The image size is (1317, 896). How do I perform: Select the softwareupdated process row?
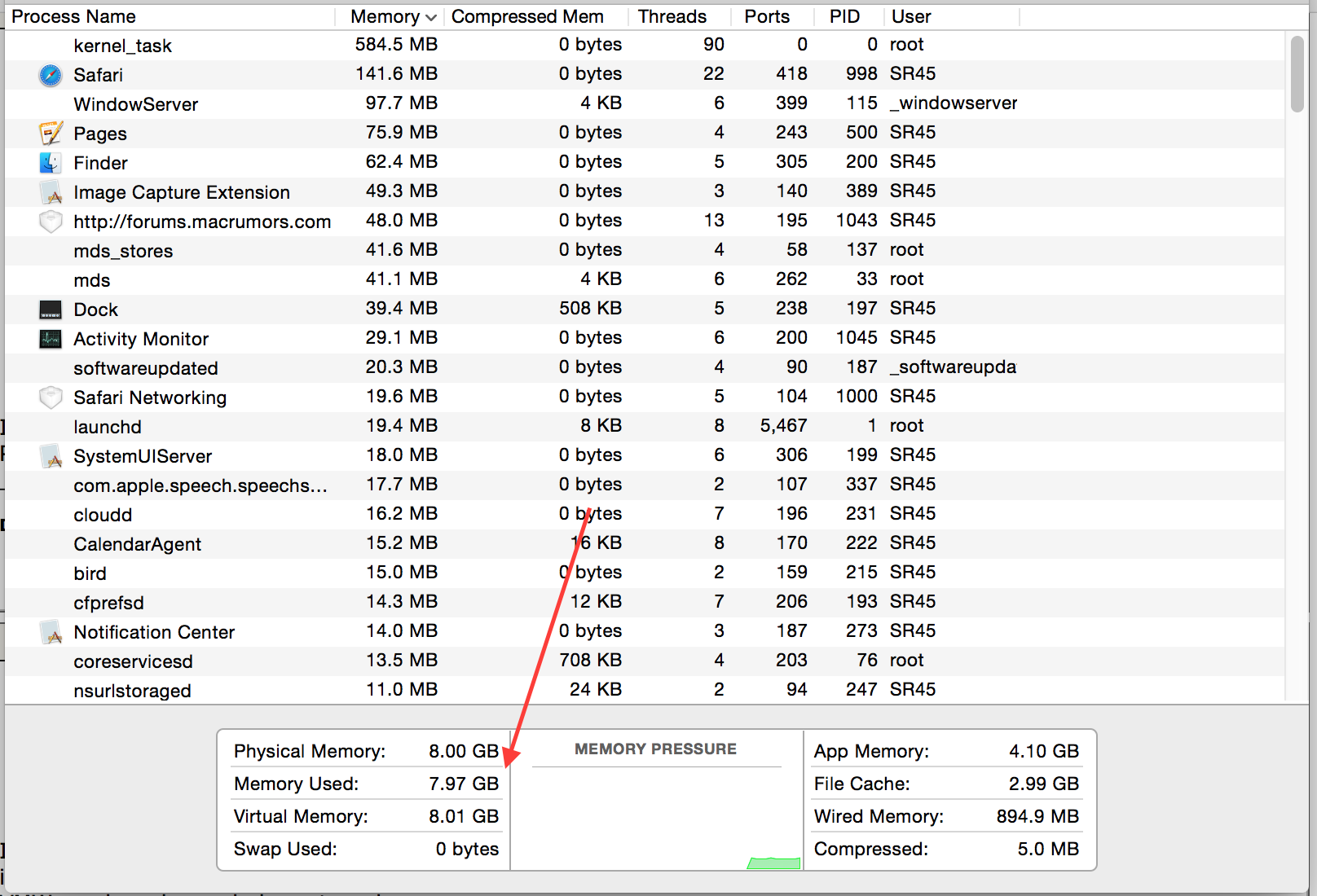pyautogui.click(x=645, y=368)
